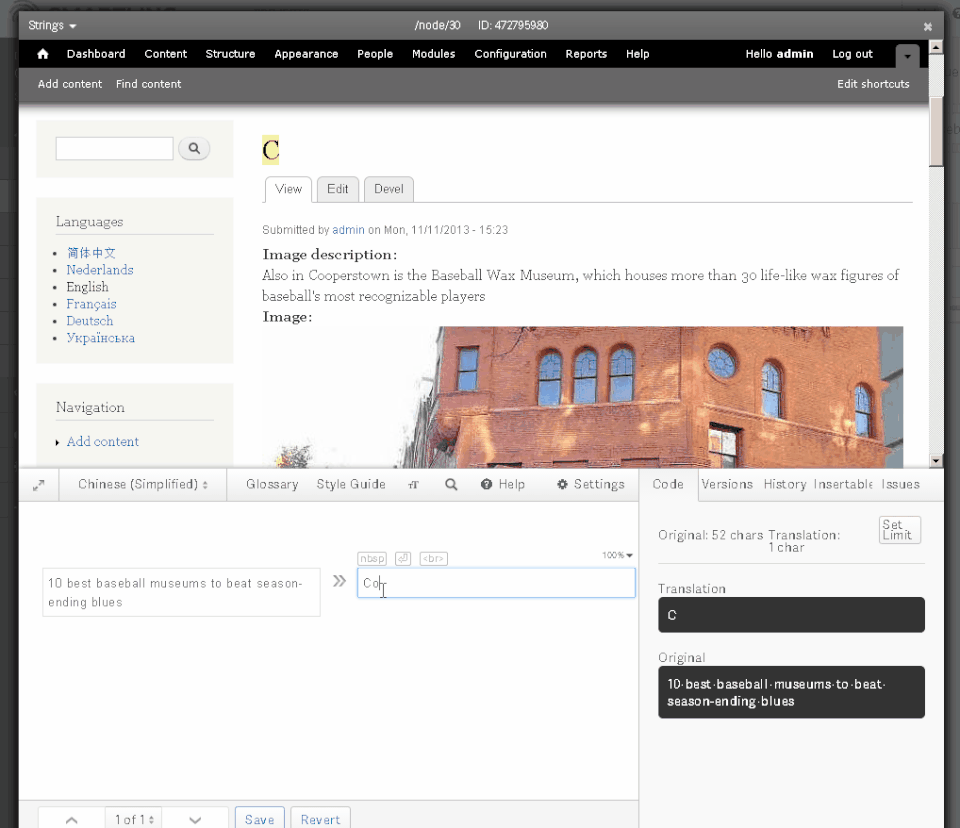This screenshot has height=828, width=960.
Task: Select the History tab
Action: pyautogui.click(x=785, y=484)
